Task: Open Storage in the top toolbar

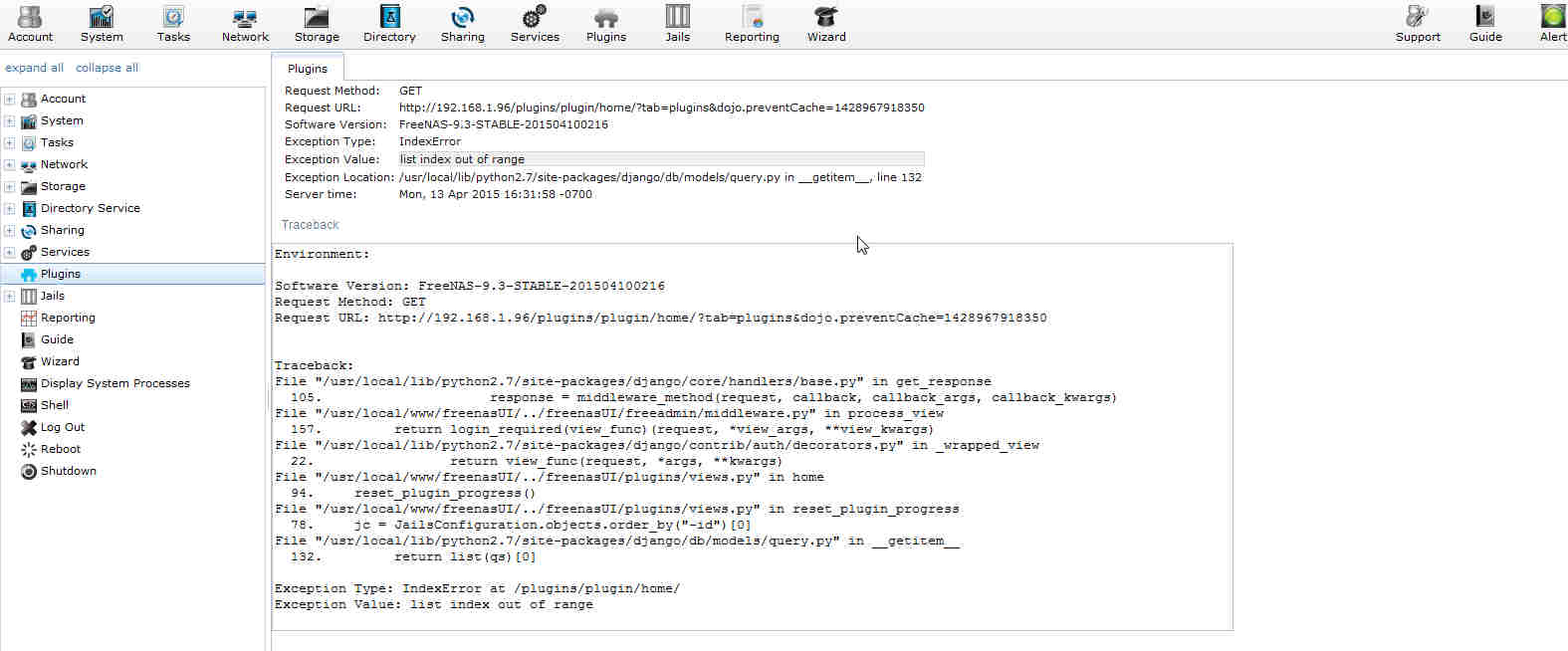Action: 317,24
